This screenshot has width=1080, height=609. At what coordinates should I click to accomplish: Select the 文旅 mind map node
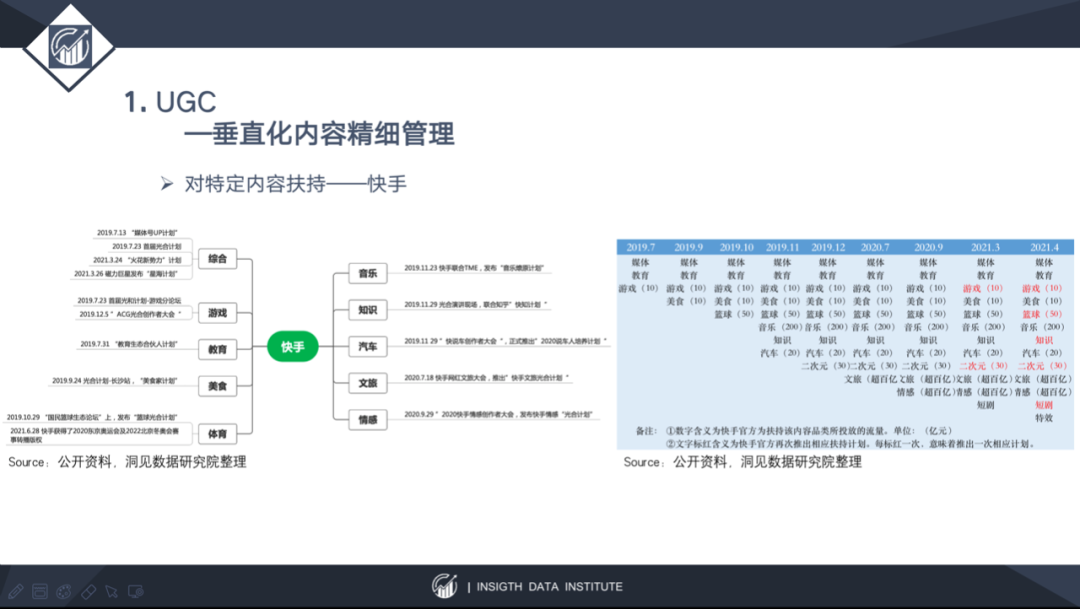click(x=368, y=382)
